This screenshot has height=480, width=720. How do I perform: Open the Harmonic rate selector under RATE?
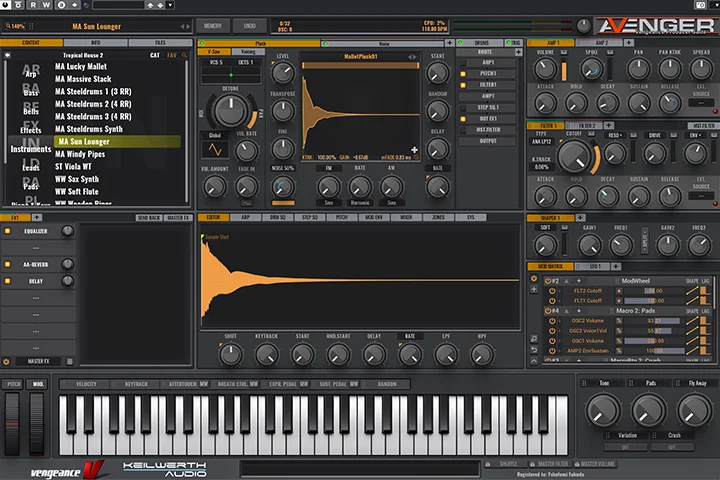(360, 203)
